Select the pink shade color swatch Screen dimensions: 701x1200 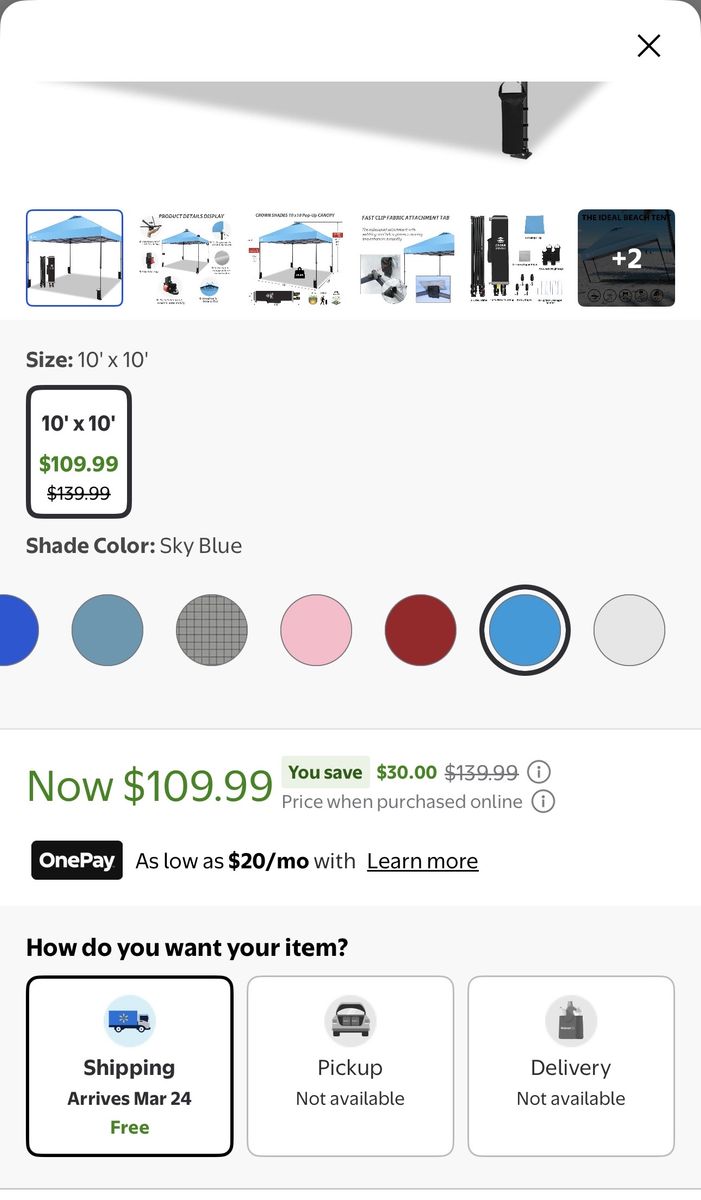(x=316, y=630)
